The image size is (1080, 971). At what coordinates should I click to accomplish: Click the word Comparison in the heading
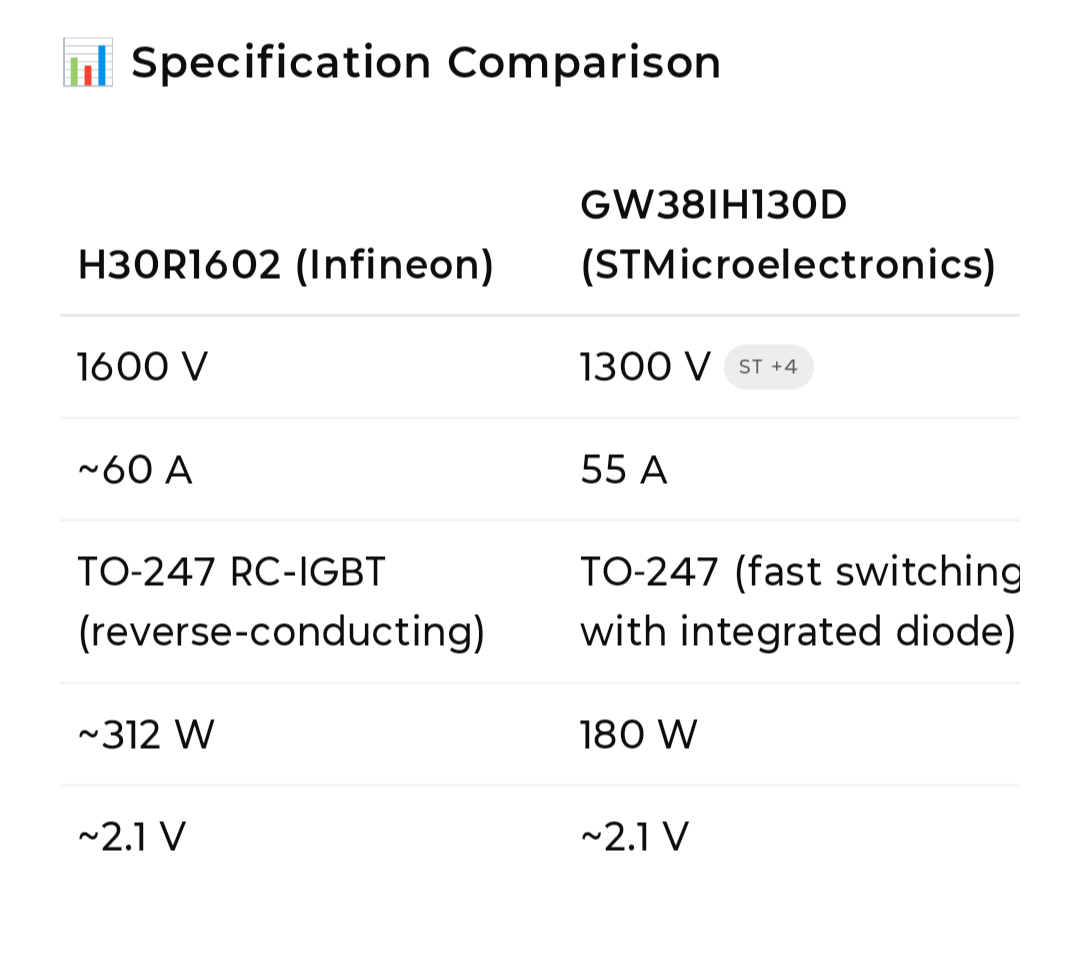coord(584,63)
